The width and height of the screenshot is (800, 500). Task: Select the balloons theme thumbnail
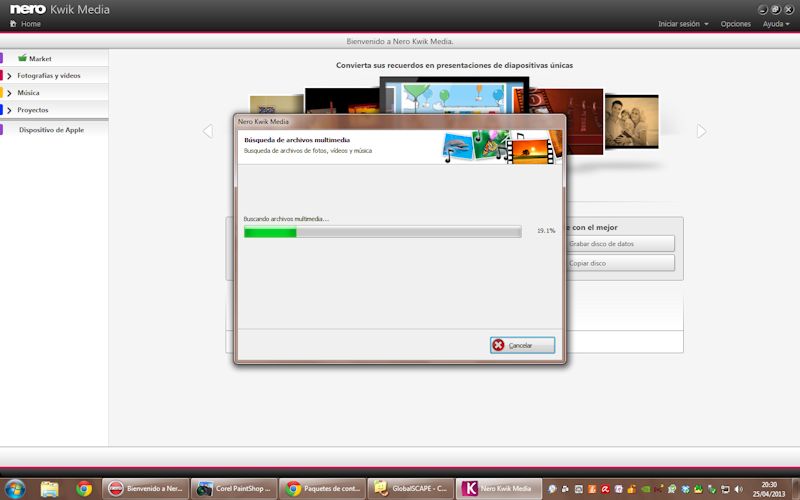pos(454,95)
